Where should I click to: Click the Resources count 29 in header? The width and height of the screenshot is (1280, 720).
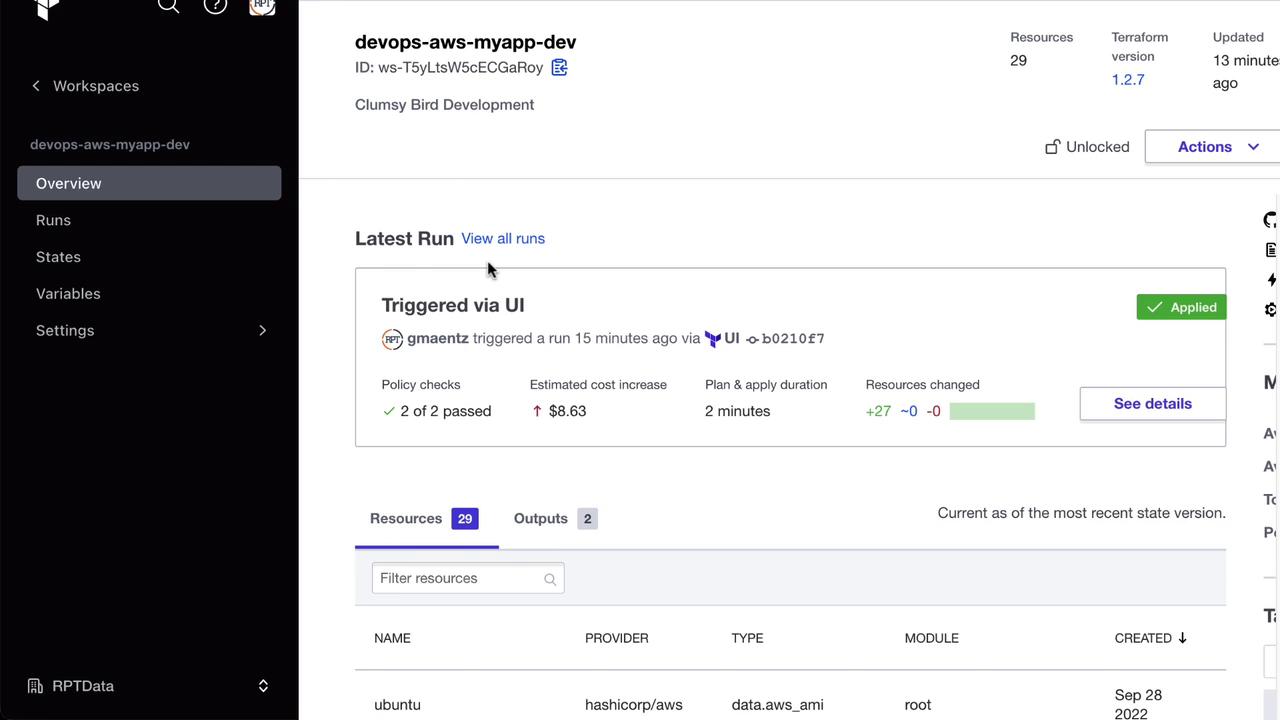point(1018,60)
